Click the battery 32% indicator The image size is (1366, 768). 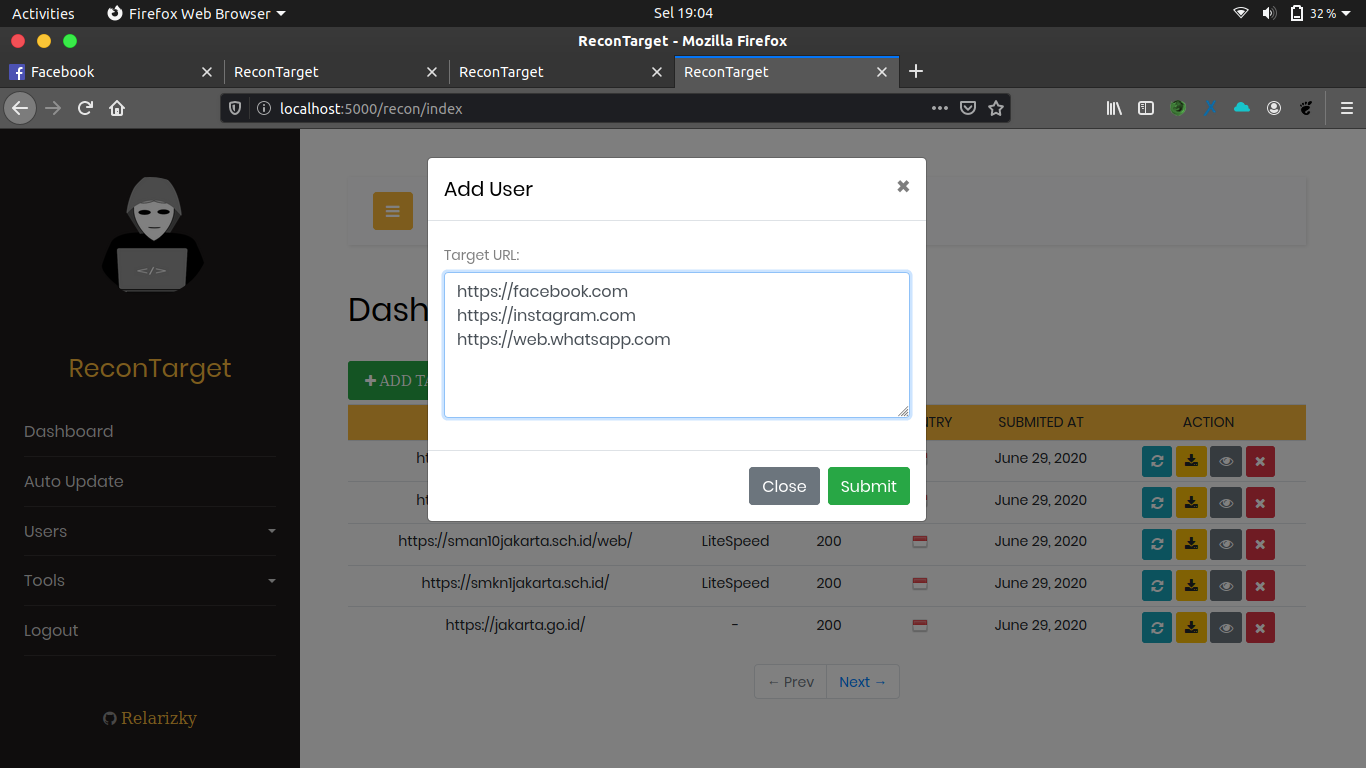(x=1312, y=13)
